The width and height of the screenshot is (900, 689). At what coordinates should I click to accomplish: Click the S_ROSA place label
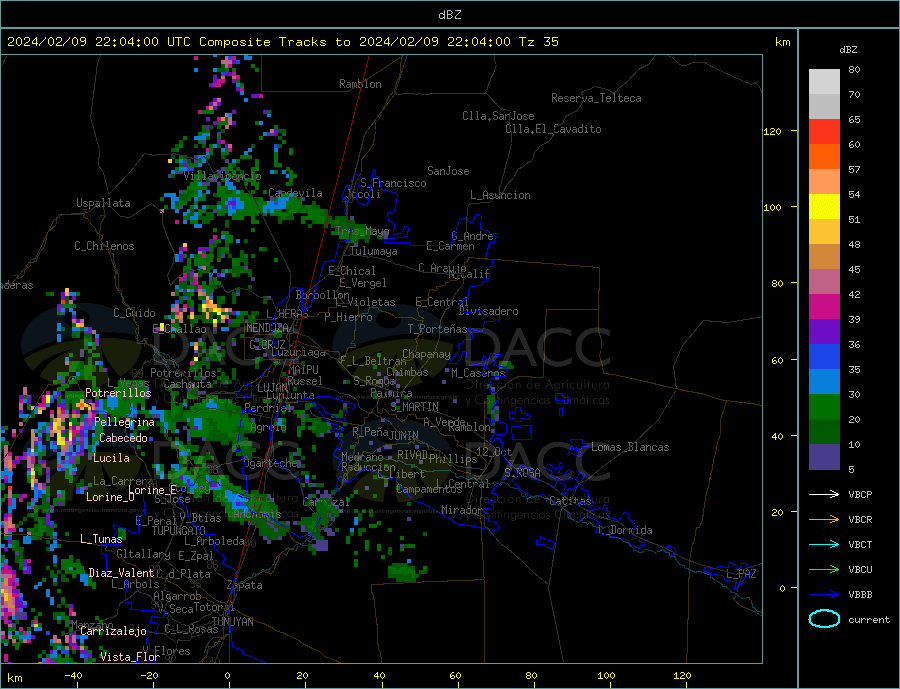(x=522, y=473)
